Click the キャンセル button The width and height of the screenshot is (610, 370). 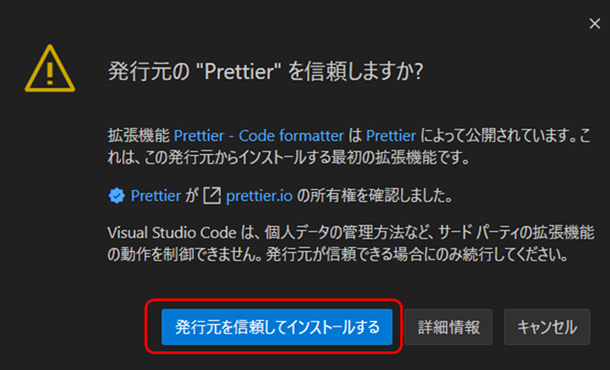coord(547,327)
